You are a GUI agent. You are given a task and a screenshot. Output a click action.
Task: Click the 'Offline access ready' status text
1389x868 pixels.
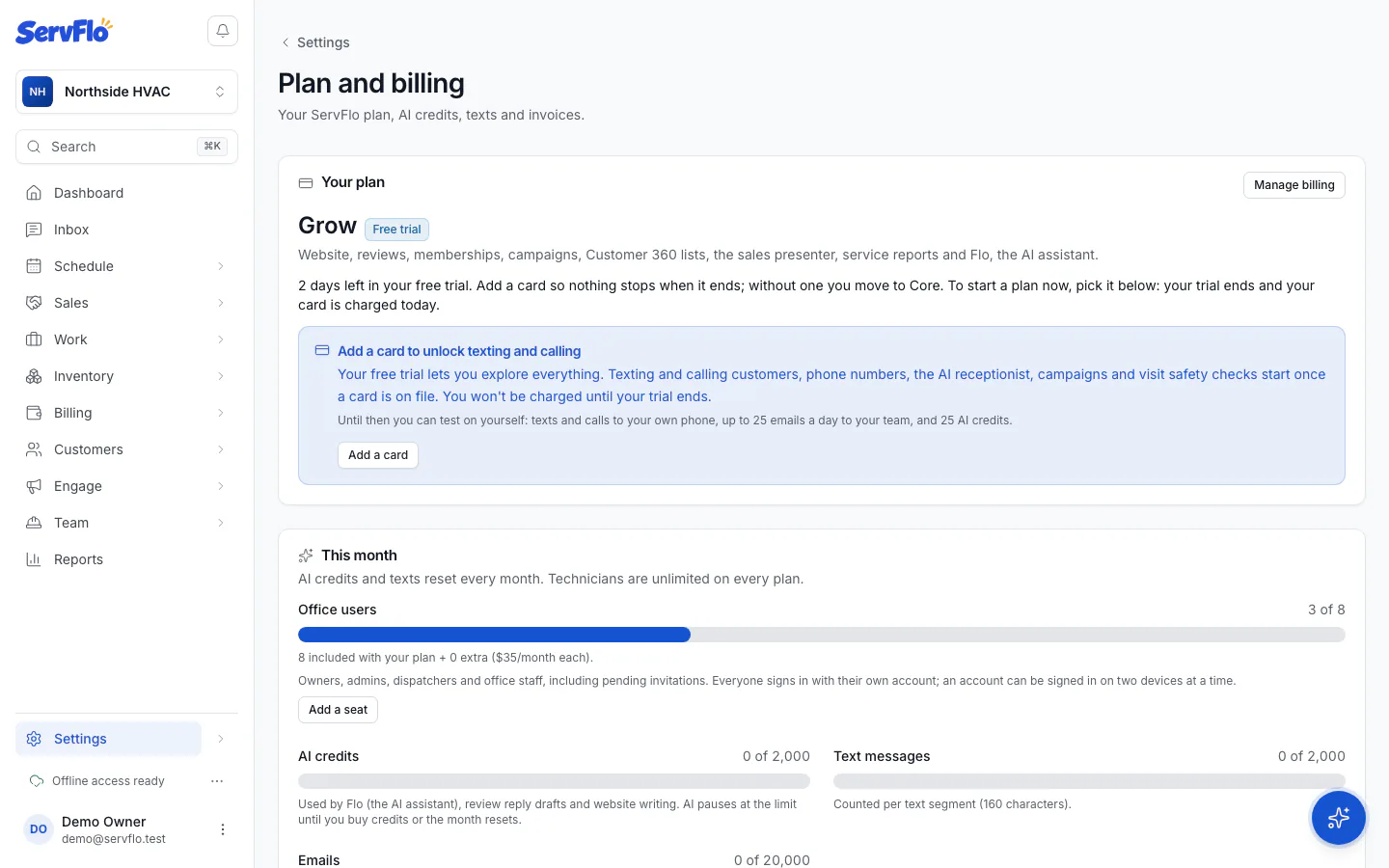108,781
